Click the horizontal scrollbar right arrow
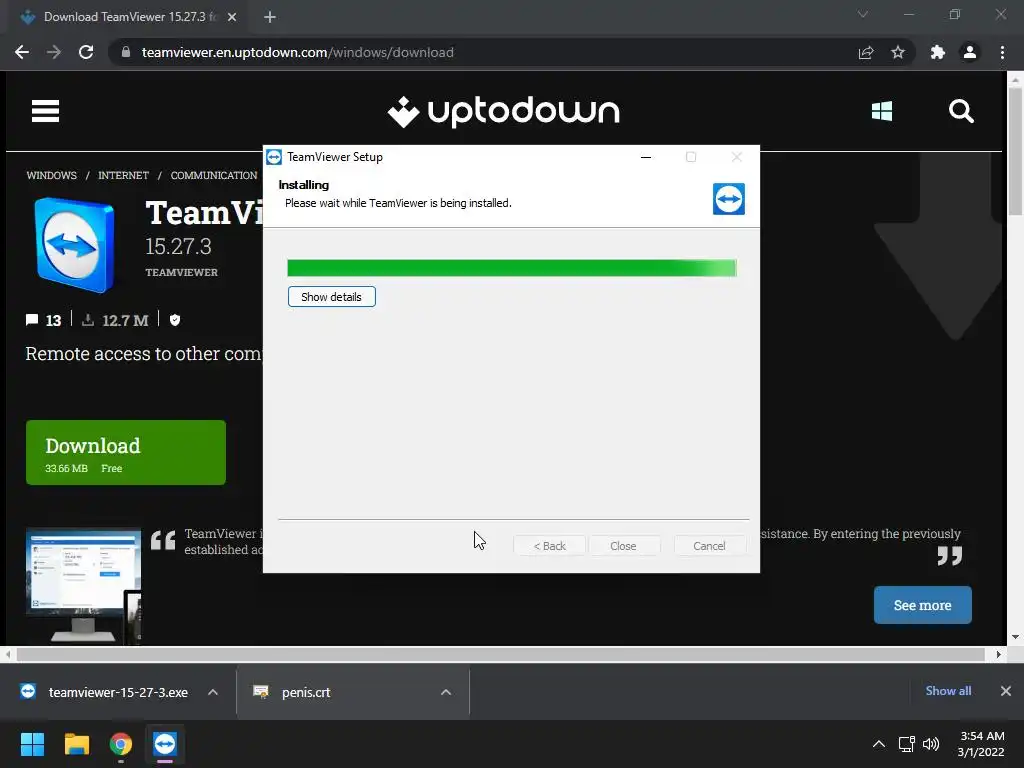The width and height of the screenshot is (1024, 768). point(998,654)
